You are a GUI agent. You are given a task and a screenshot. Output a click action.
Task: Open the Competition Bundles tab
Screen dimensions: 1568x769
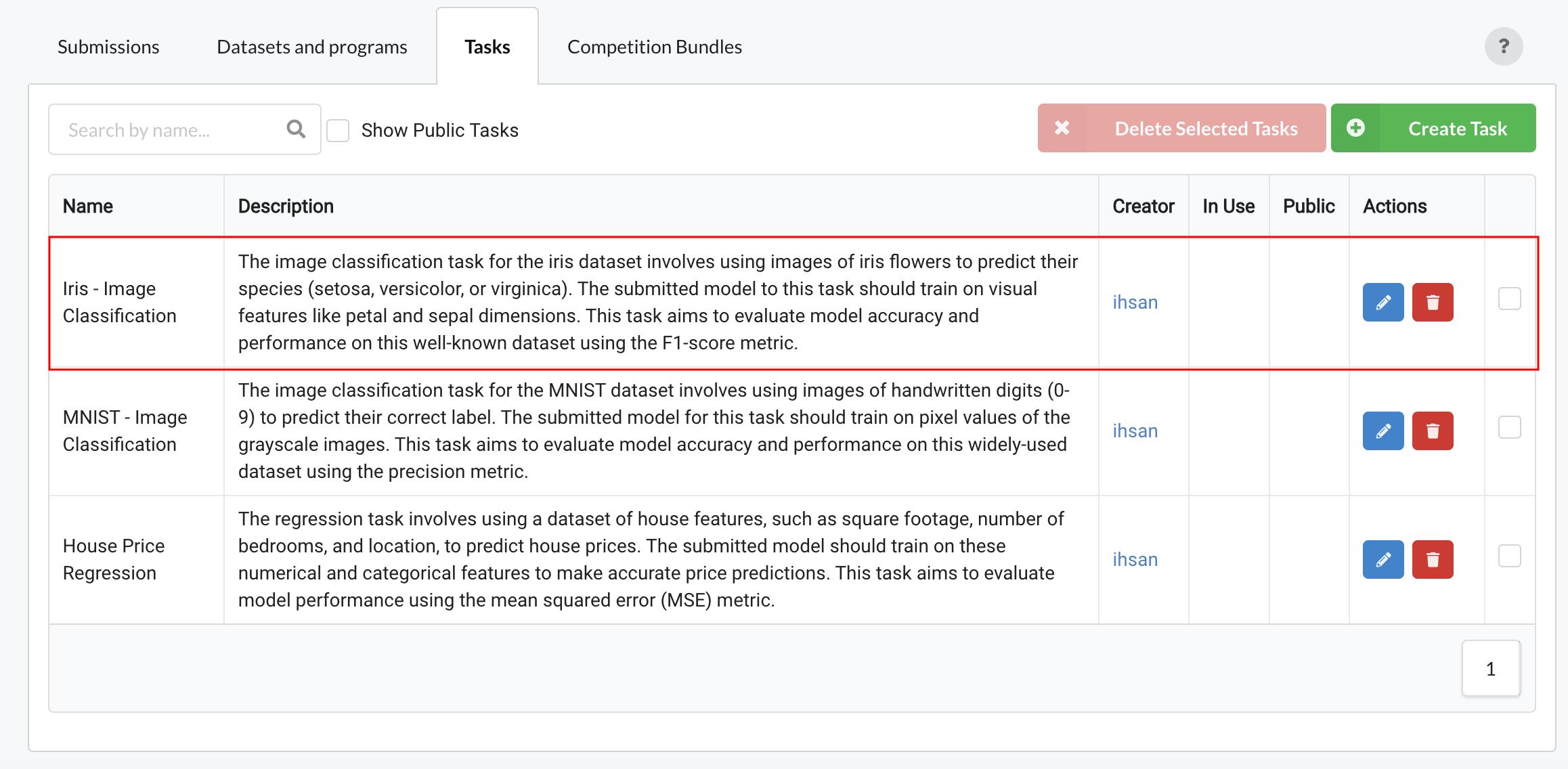tap(654, 46)
